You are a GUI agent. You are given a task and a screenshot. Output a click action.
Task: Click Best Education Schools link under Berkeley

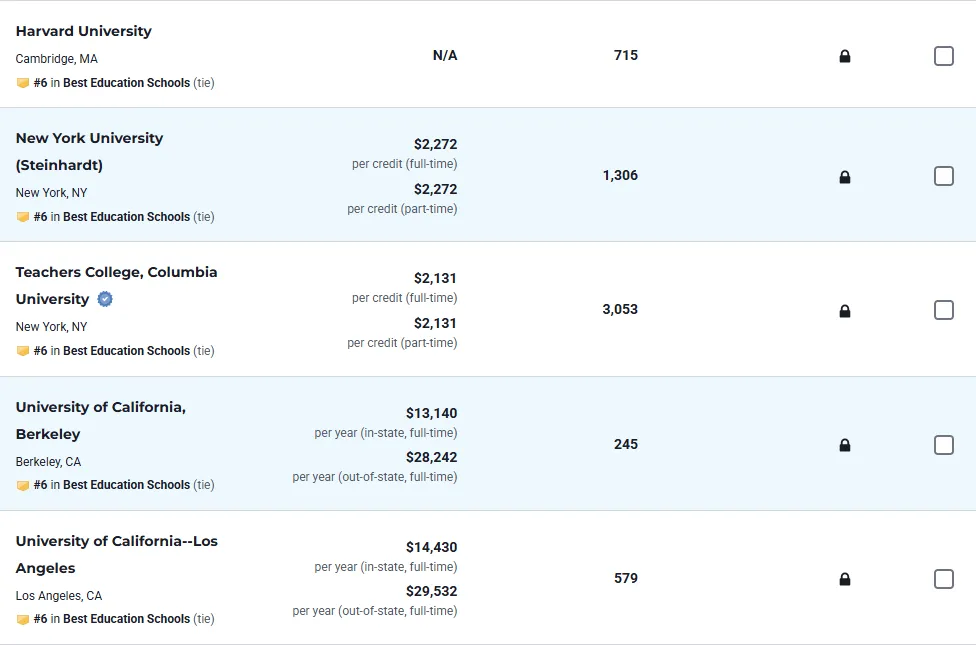(126, 485)
